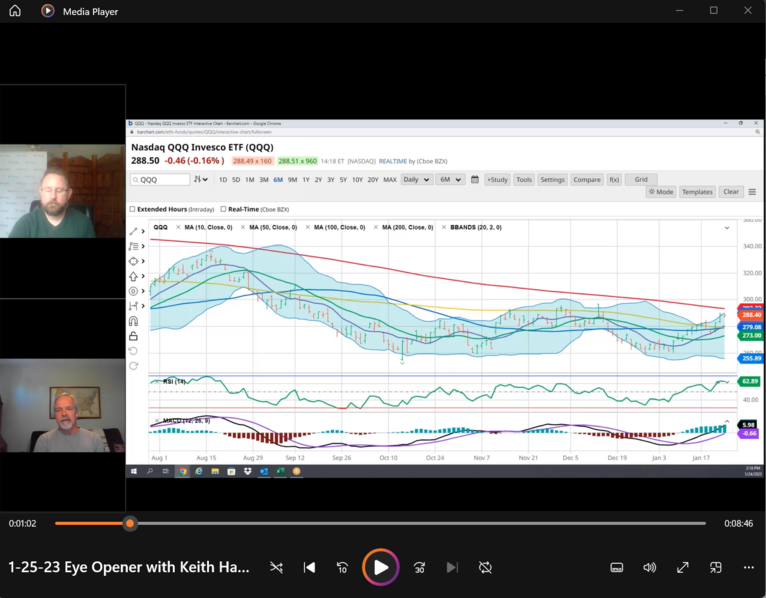Click the Tools button
Screen dimensions: 766x598
(x=524, y=179)
